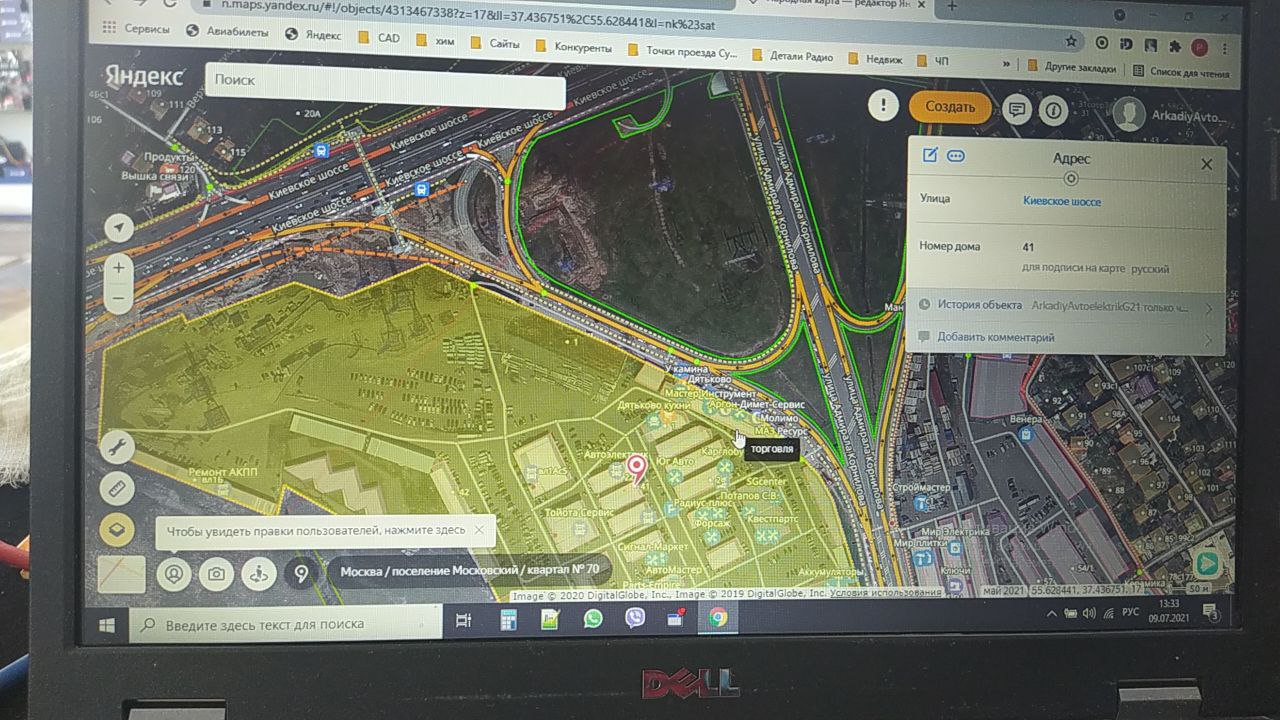
Task: Open the chat messages icon next to Создать
Action: [1017, 110]
